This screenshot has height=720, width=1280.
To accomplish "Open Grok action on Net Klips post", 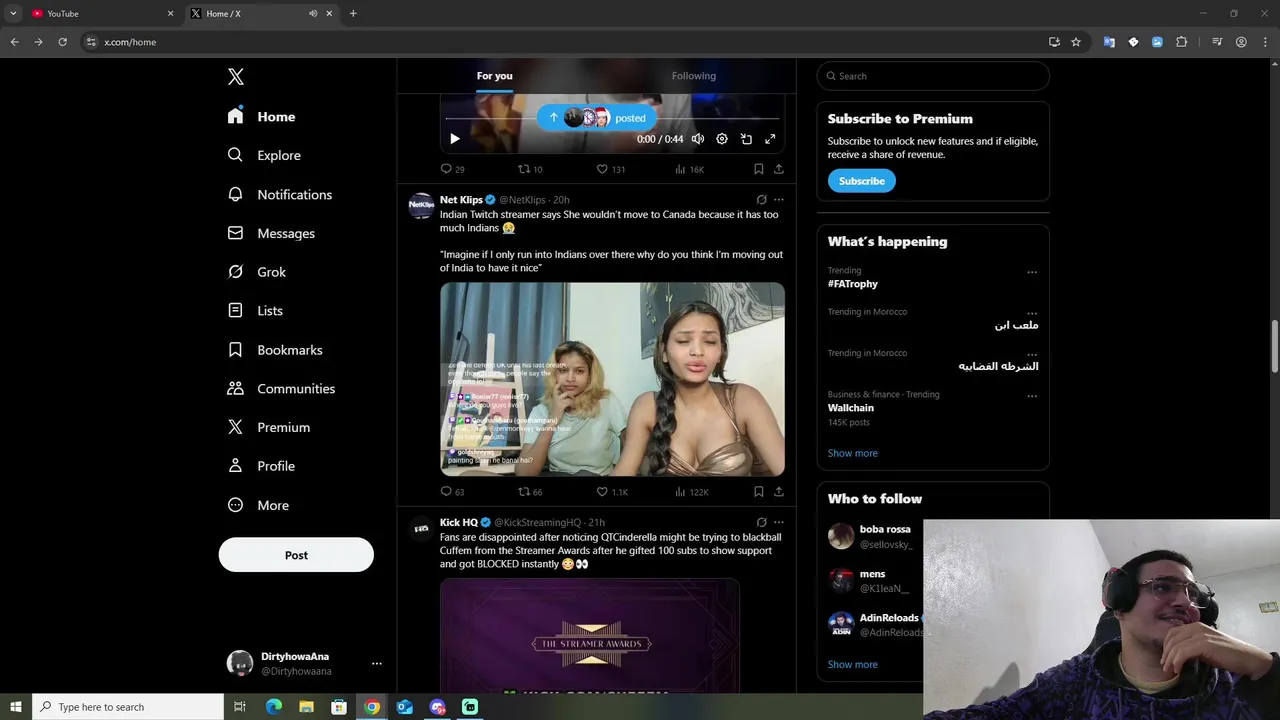I will point(761,200).
